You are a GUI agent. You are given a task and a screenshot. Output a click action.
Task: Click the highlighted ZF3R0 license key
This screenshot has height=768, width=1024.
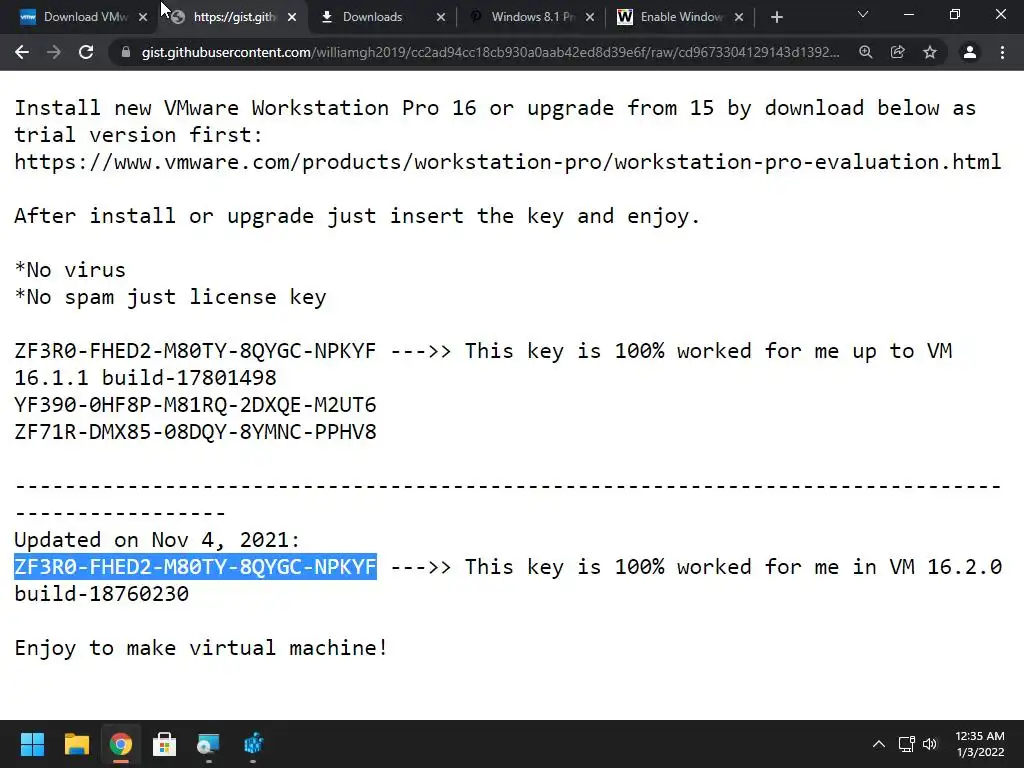pyautogui.click(x=195, y=567)
